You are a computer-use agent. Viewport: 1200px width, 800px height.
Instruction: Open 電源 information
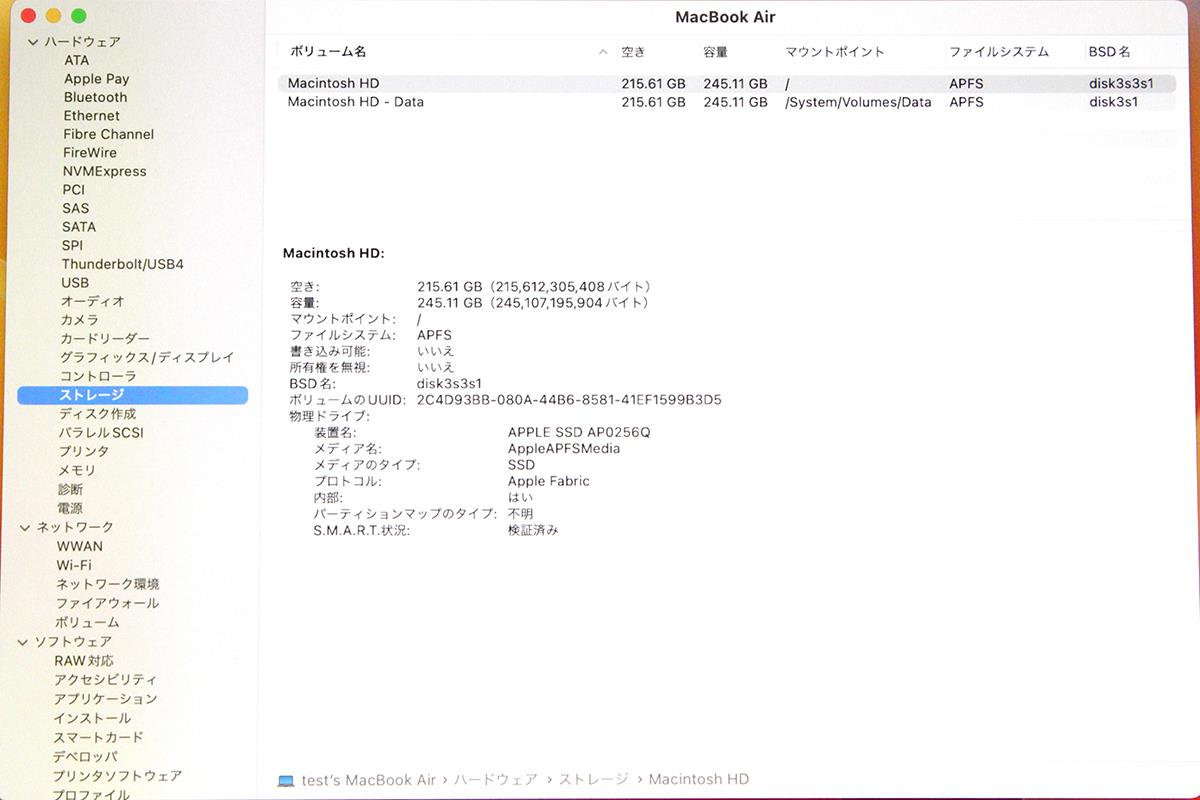coord(70,509)
